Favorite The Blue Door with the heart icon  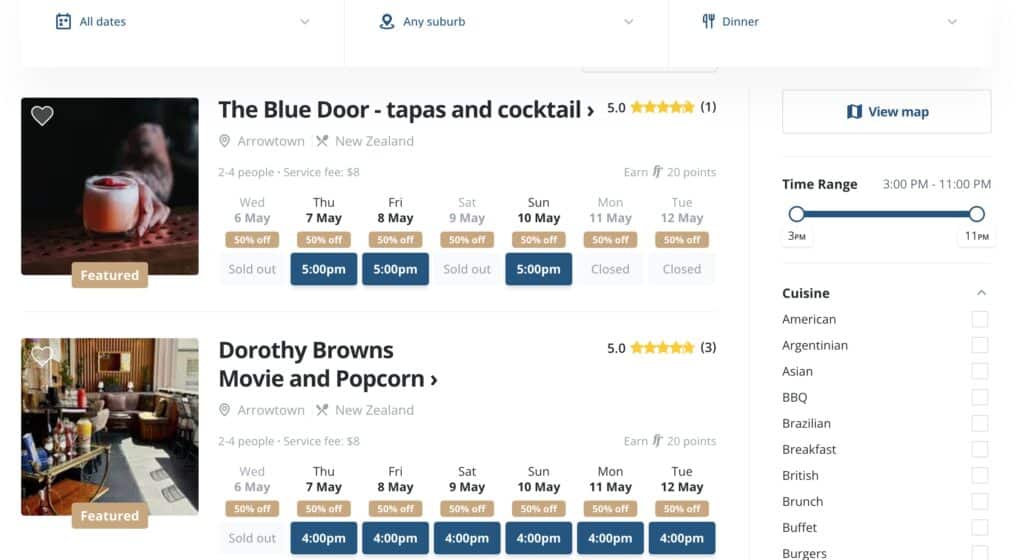[x=42, y=116]
